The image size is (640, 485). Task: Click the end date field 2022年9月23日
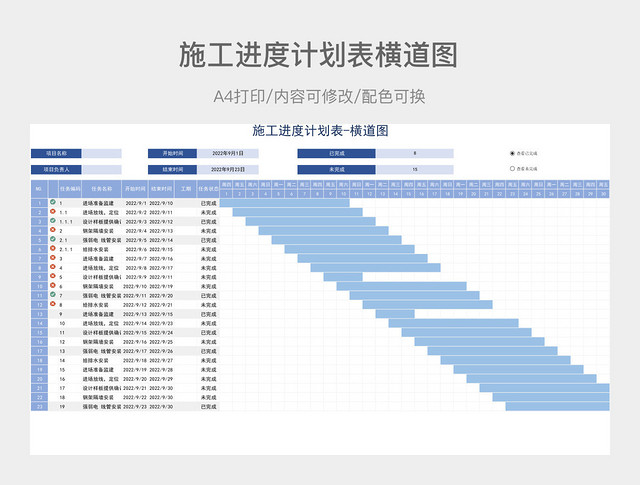pyautogui.click(x=228, y=169)
